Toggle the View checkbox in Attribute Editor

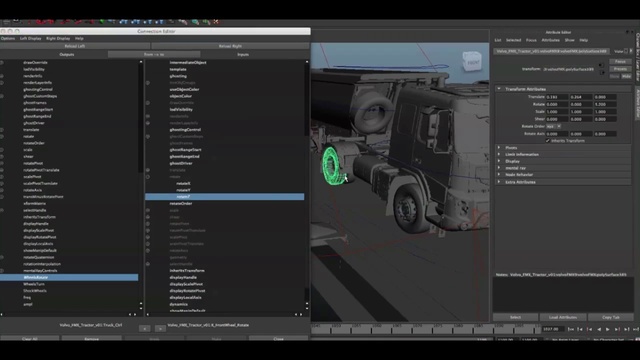click(x=626, y=51)
